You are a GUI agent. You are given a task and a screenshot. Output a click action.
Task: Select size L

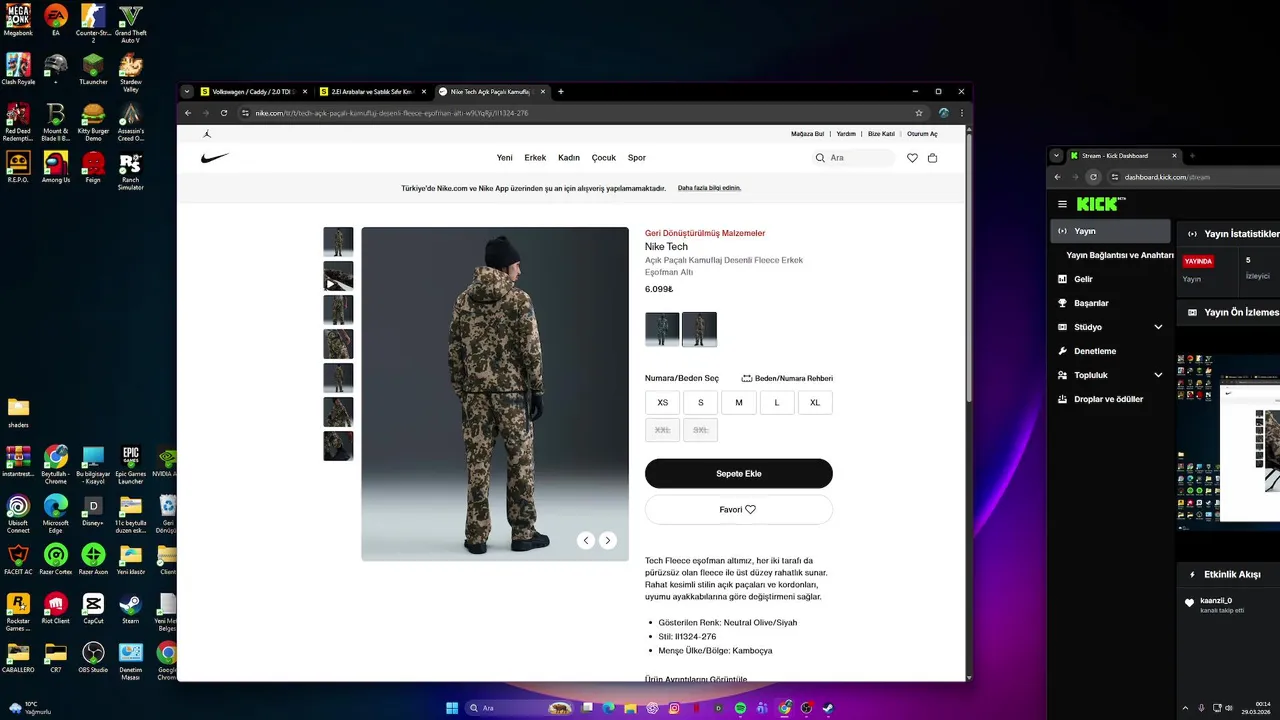777,403
